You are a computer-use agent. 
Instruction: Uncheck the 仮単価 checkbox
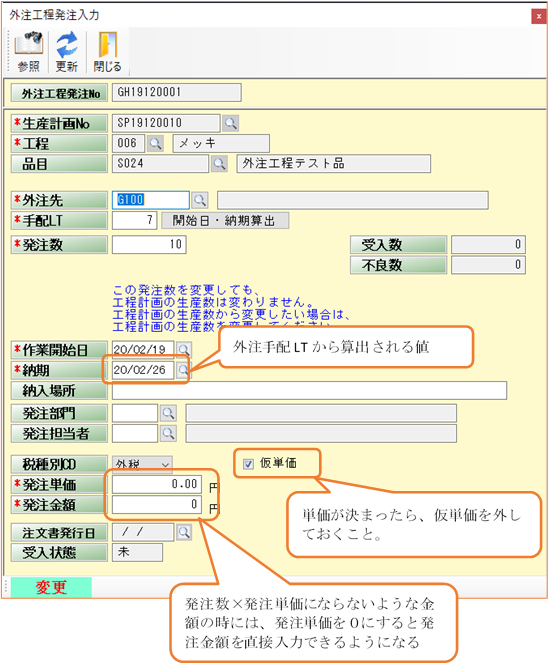pyautogui.click(x=249, y=464)
